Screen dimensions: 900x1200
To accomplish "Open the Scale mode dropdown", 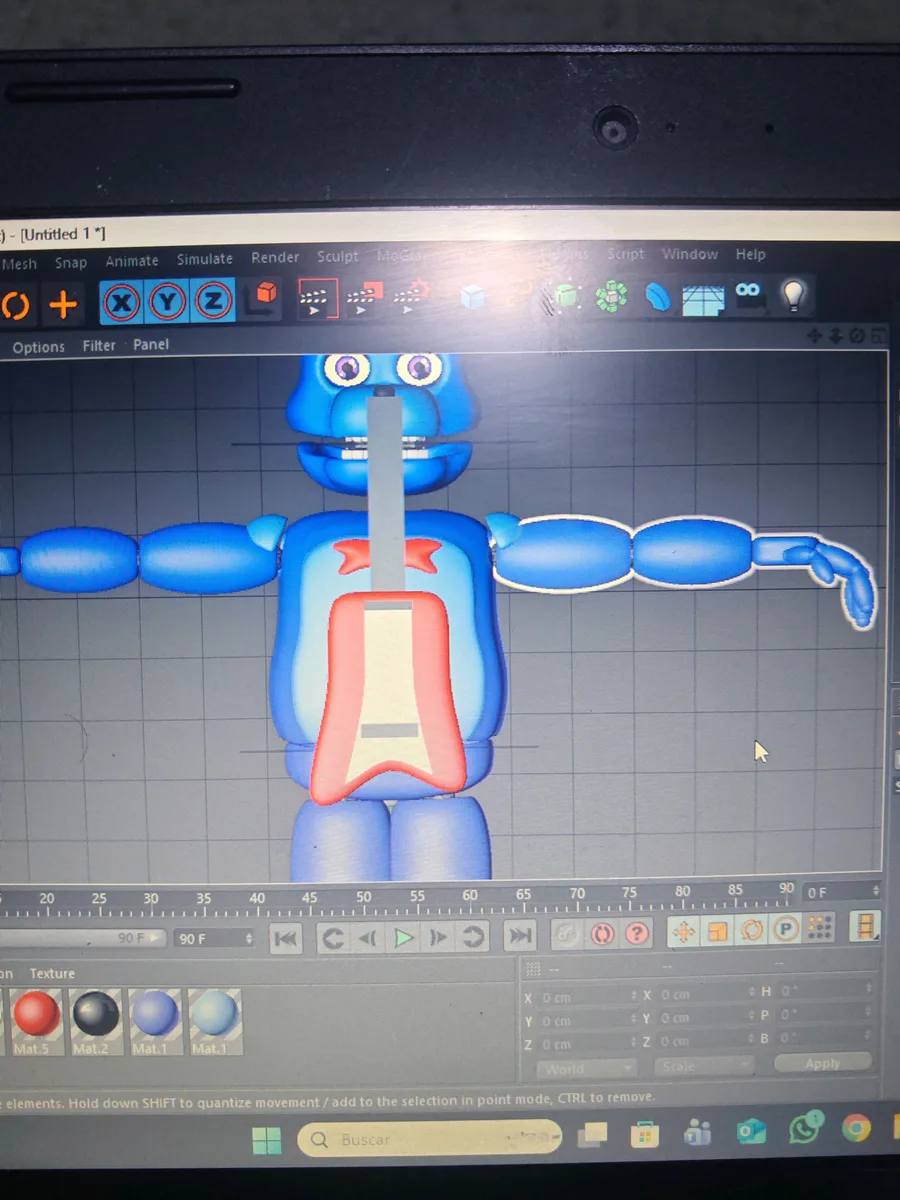I will click(705, 1066).
